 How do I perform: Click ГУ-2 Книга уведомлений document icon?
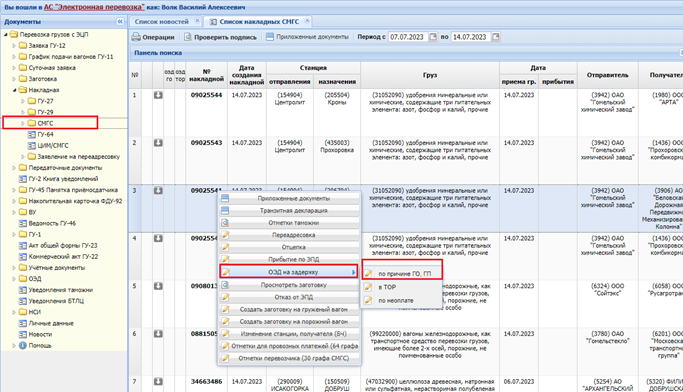click(x=23, y=179)
